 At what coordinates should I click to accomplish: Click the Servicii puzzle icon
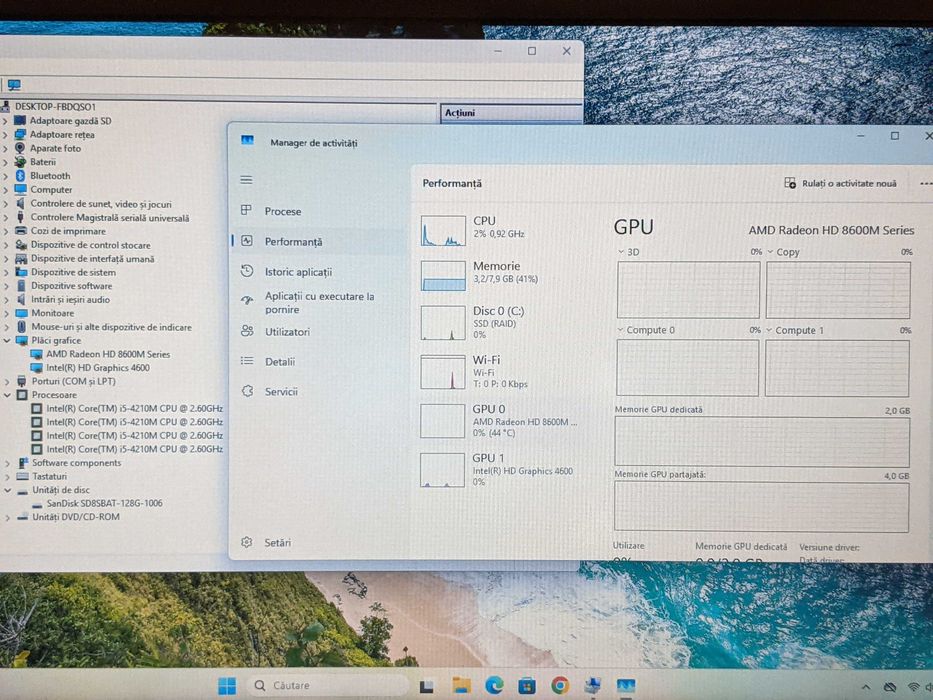pyautogui.click(x=248, y=391)
